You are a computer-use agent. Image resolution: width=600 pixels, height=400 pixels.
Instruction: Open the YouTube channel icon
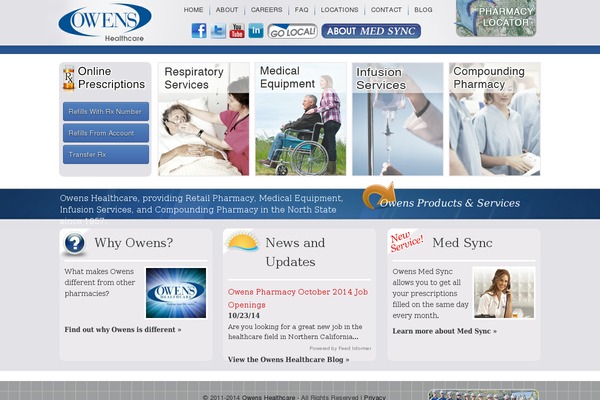click(x=237, y=31)
